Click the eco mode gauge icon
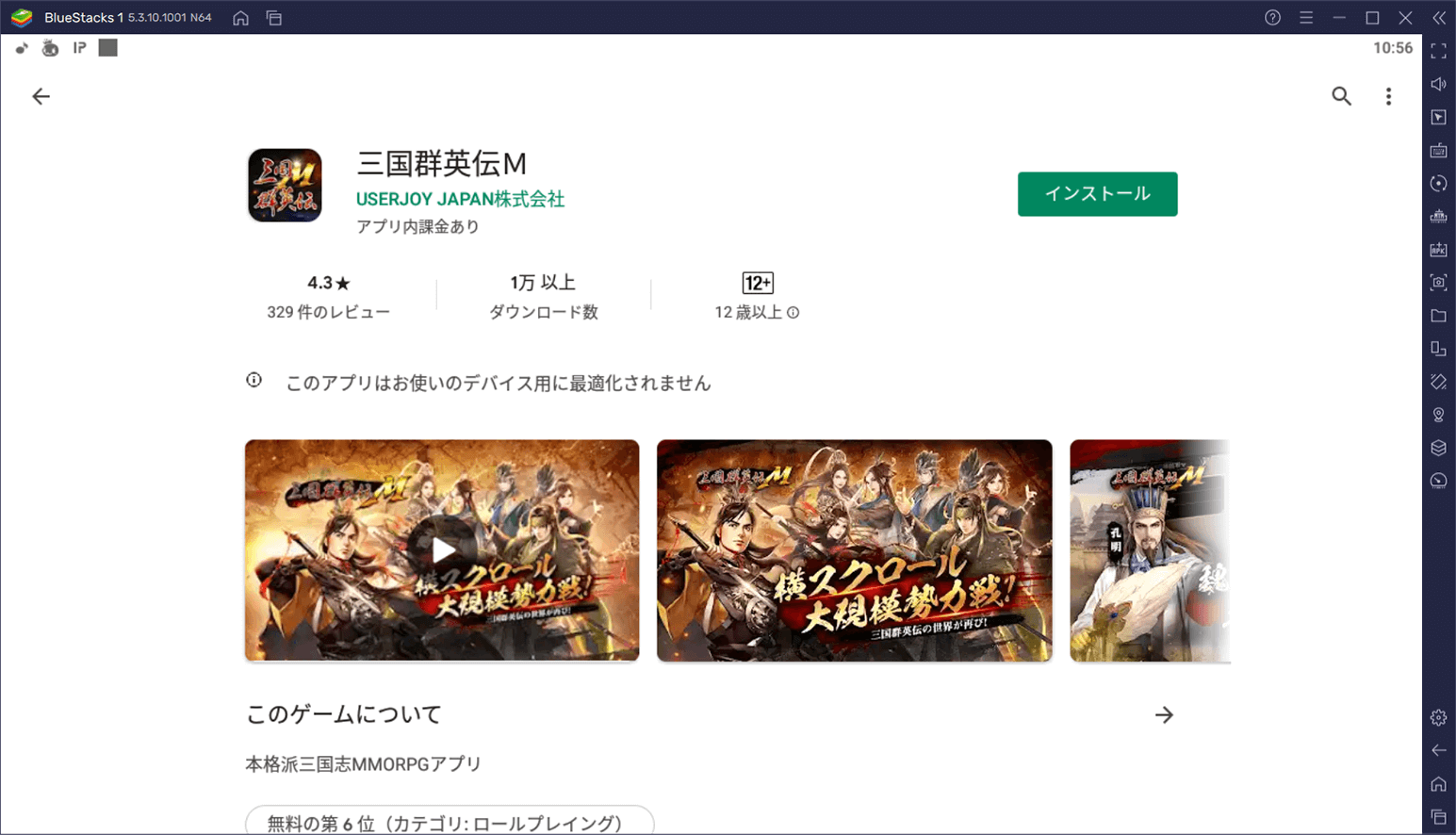The height and width of the screenshot is (835, 1456). 1438,481
